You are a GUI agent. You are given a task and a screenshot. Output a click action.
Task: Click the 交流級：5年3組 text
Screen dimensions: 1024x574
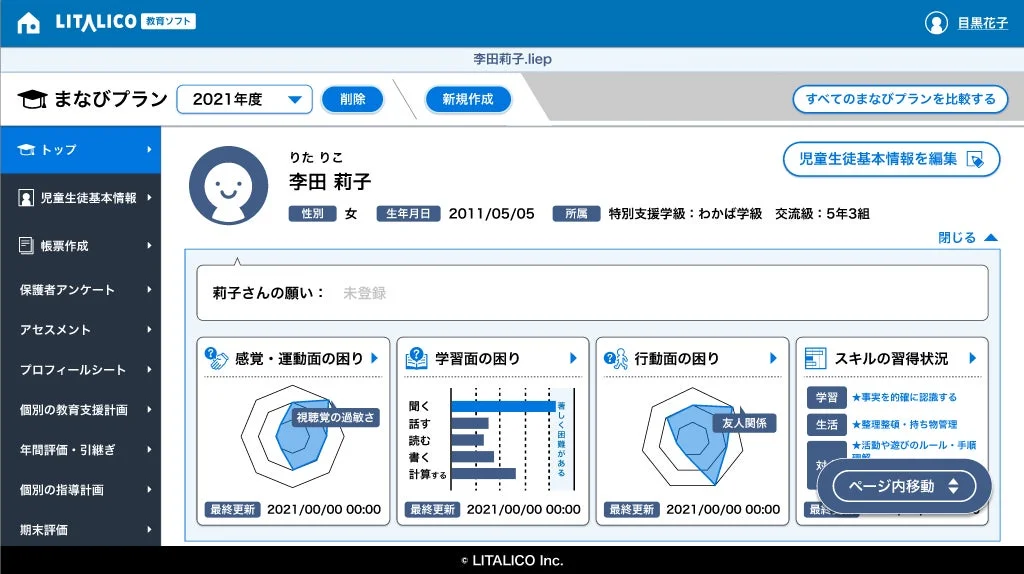click(822, 214)
